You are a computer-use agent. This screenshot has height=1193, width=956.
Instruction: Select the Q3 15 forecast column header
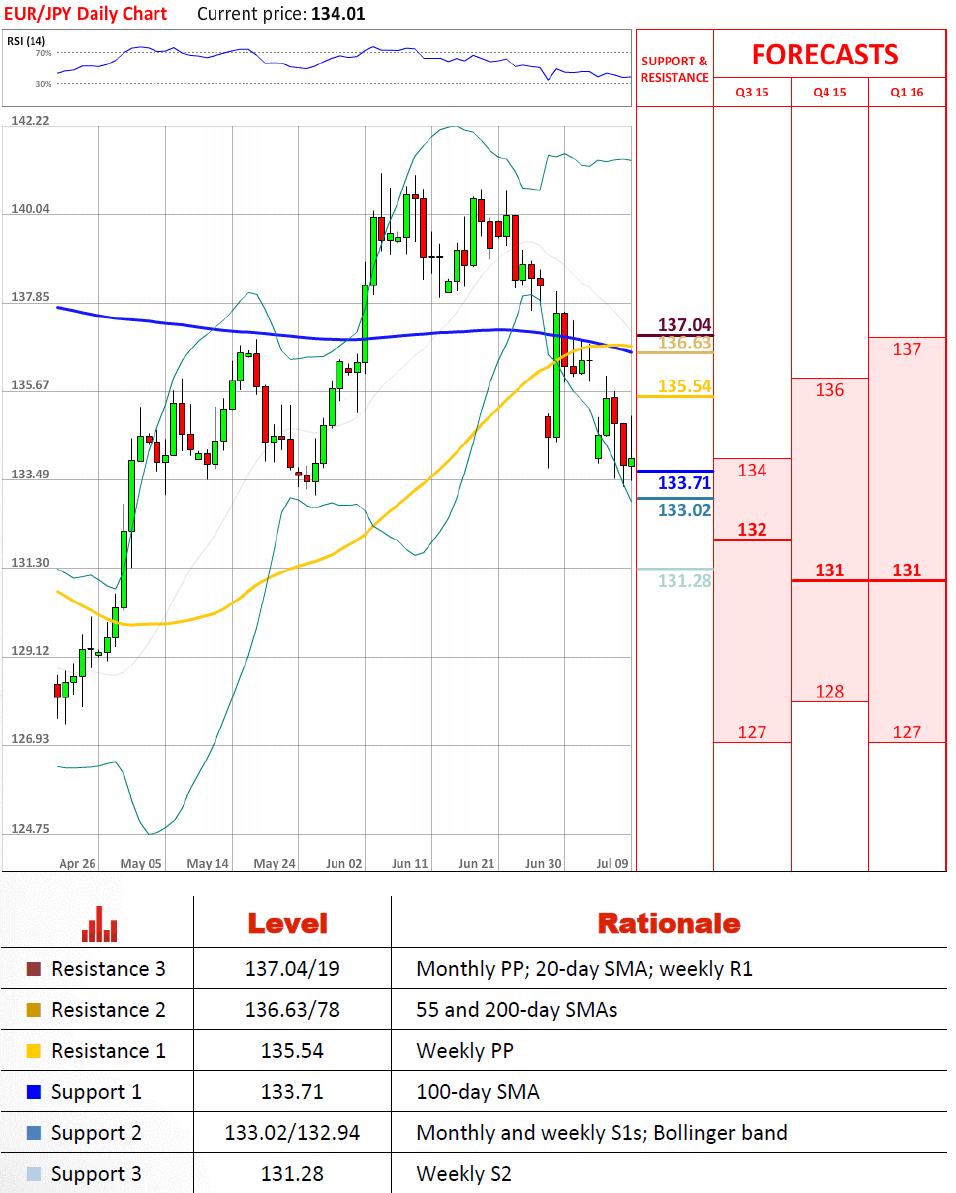coord(752,92)
